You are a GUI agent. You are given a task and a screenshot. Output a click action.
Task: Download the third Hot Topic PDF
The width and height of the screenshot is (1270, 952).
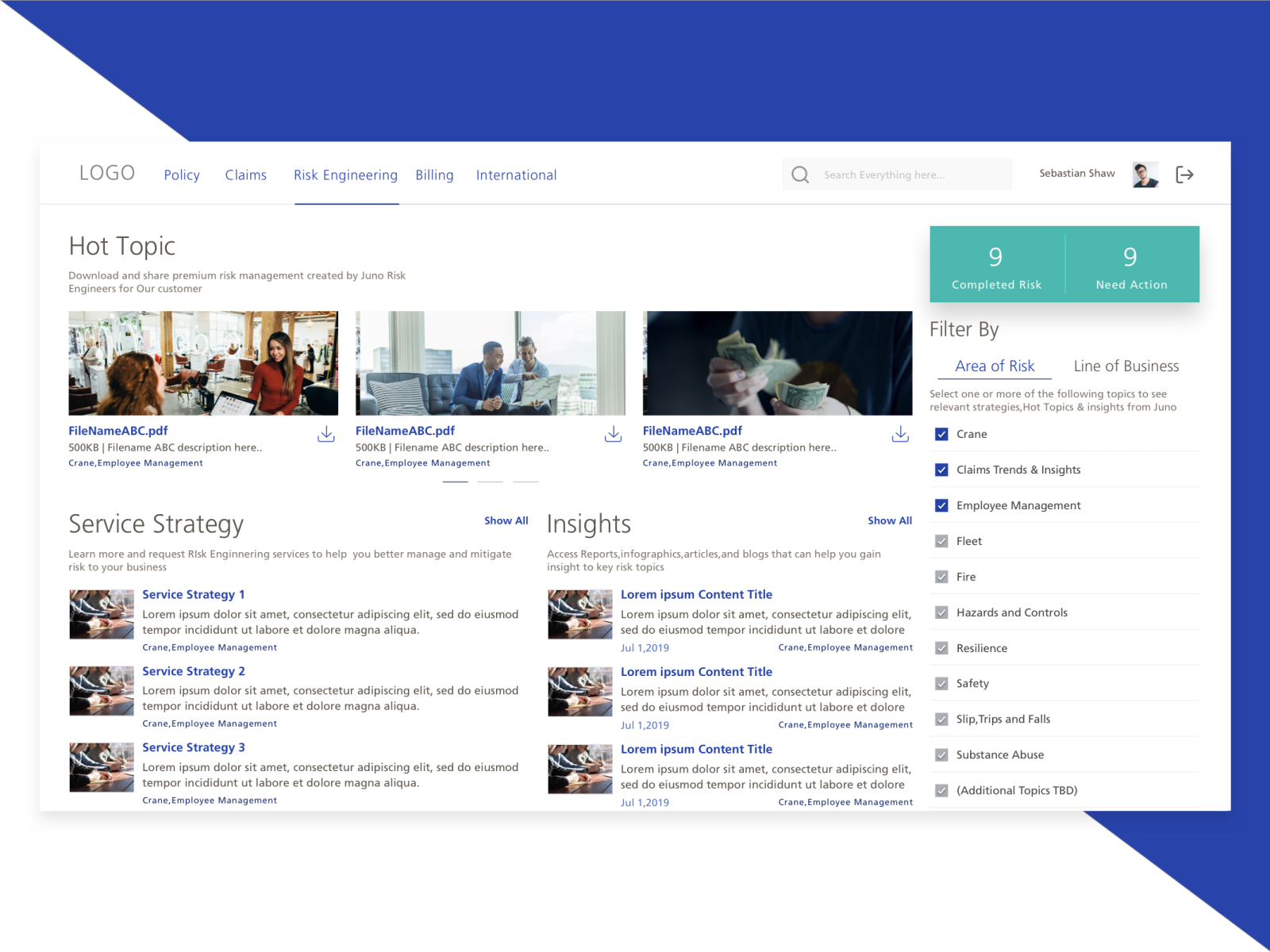[x=901, y=434]
